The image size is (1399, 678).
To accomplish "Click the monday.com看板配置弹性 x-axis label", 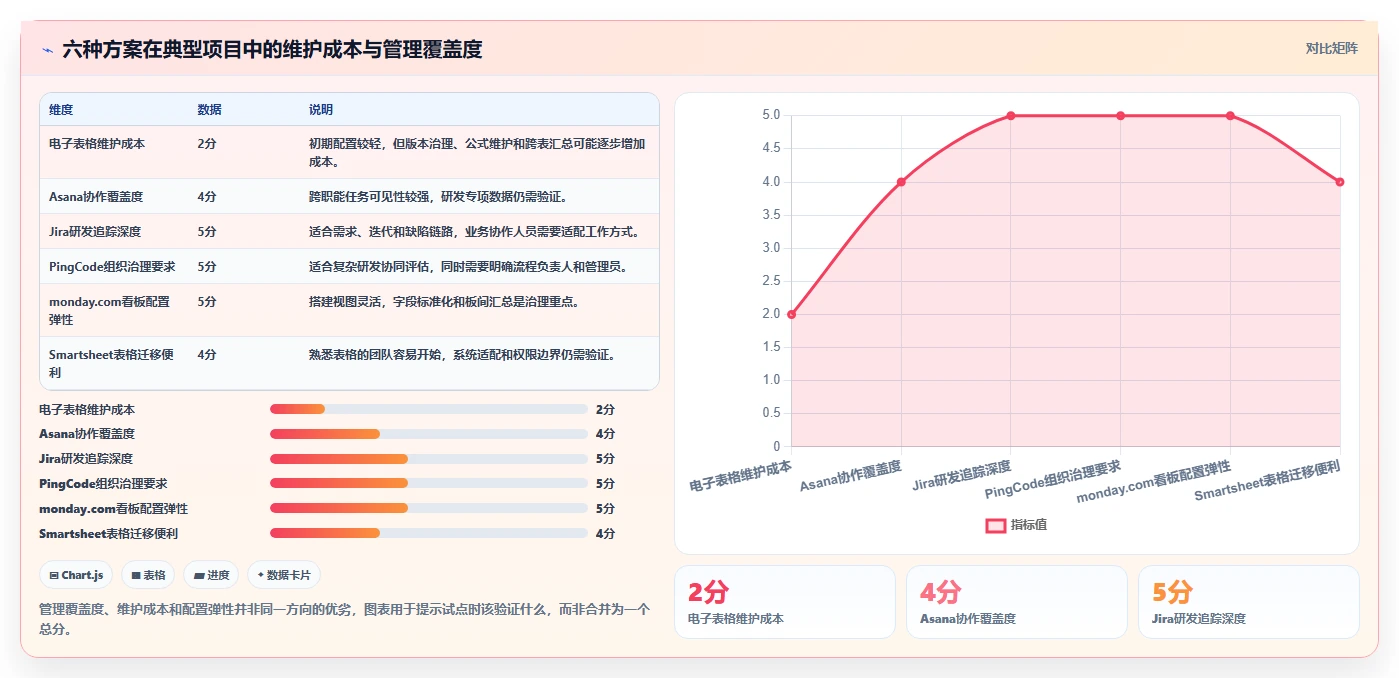I will (x=1154, y=481).
